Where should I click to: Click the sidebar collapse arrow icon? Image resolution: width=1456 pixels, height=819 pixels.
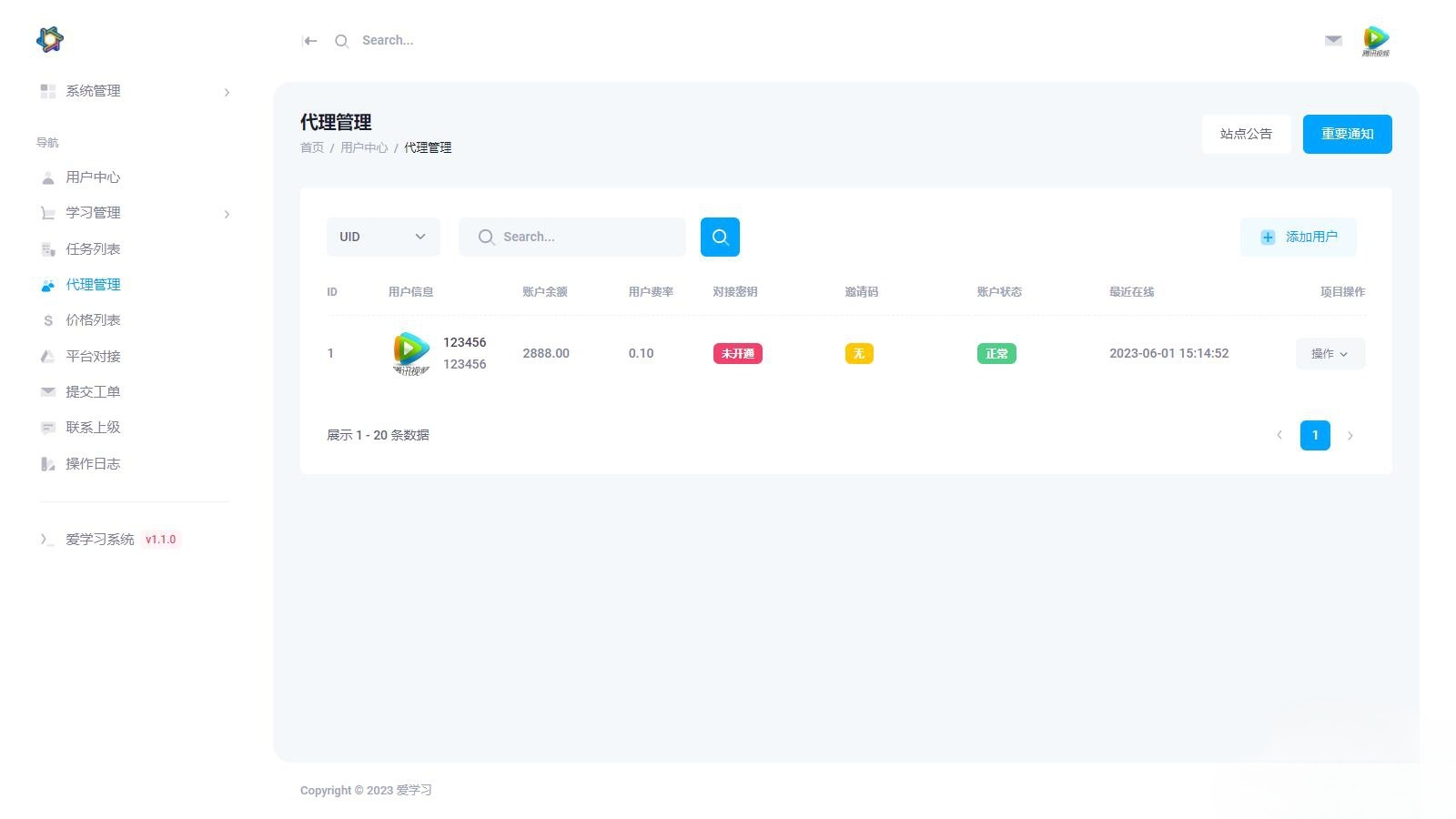pyautogui.click(x=309, y=41)
